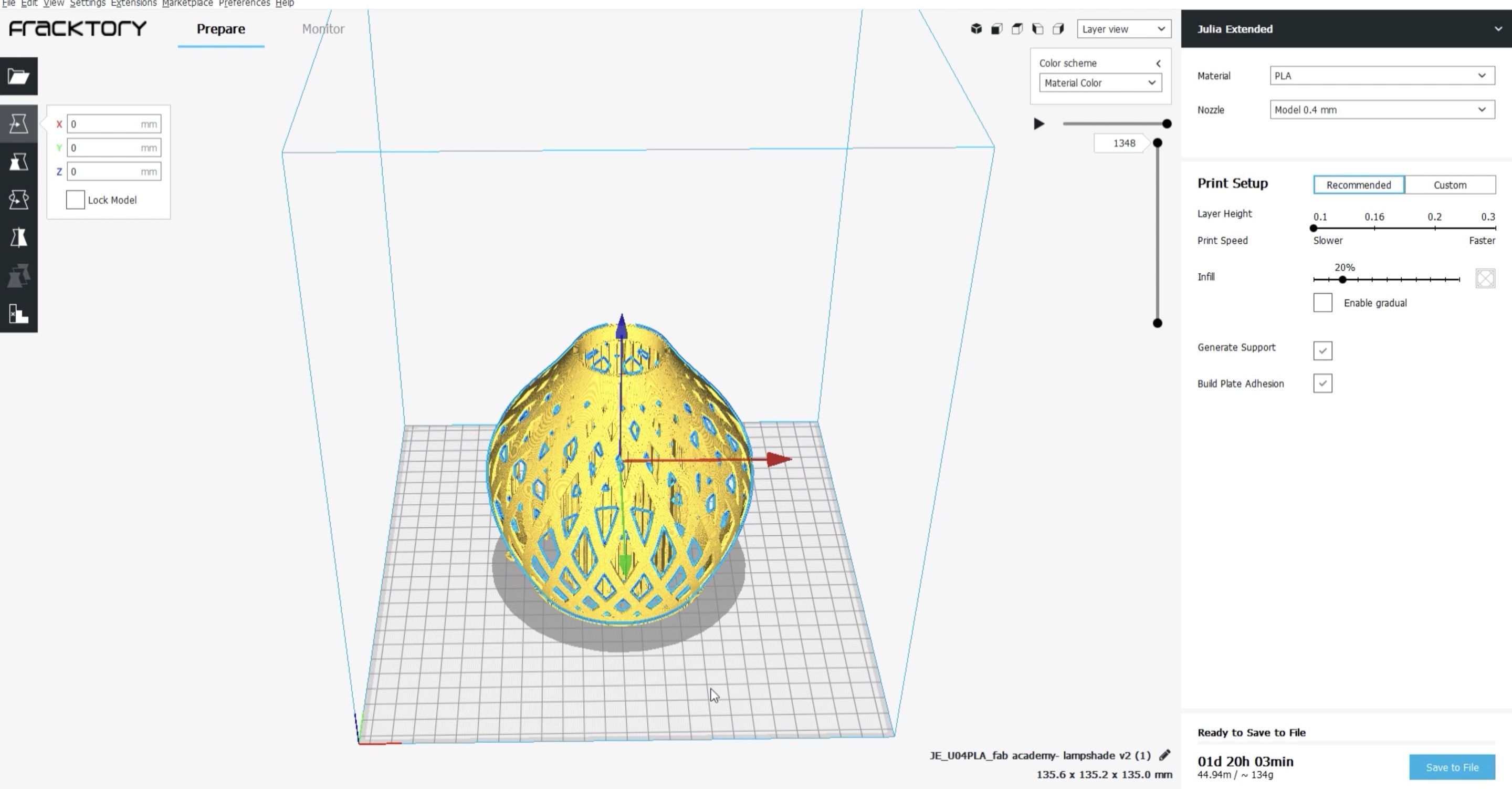Viewport: 1512px width, 789px height.
Task: Click the Fracktory logo
Action: pyautogui.click(x=78, y=28)
